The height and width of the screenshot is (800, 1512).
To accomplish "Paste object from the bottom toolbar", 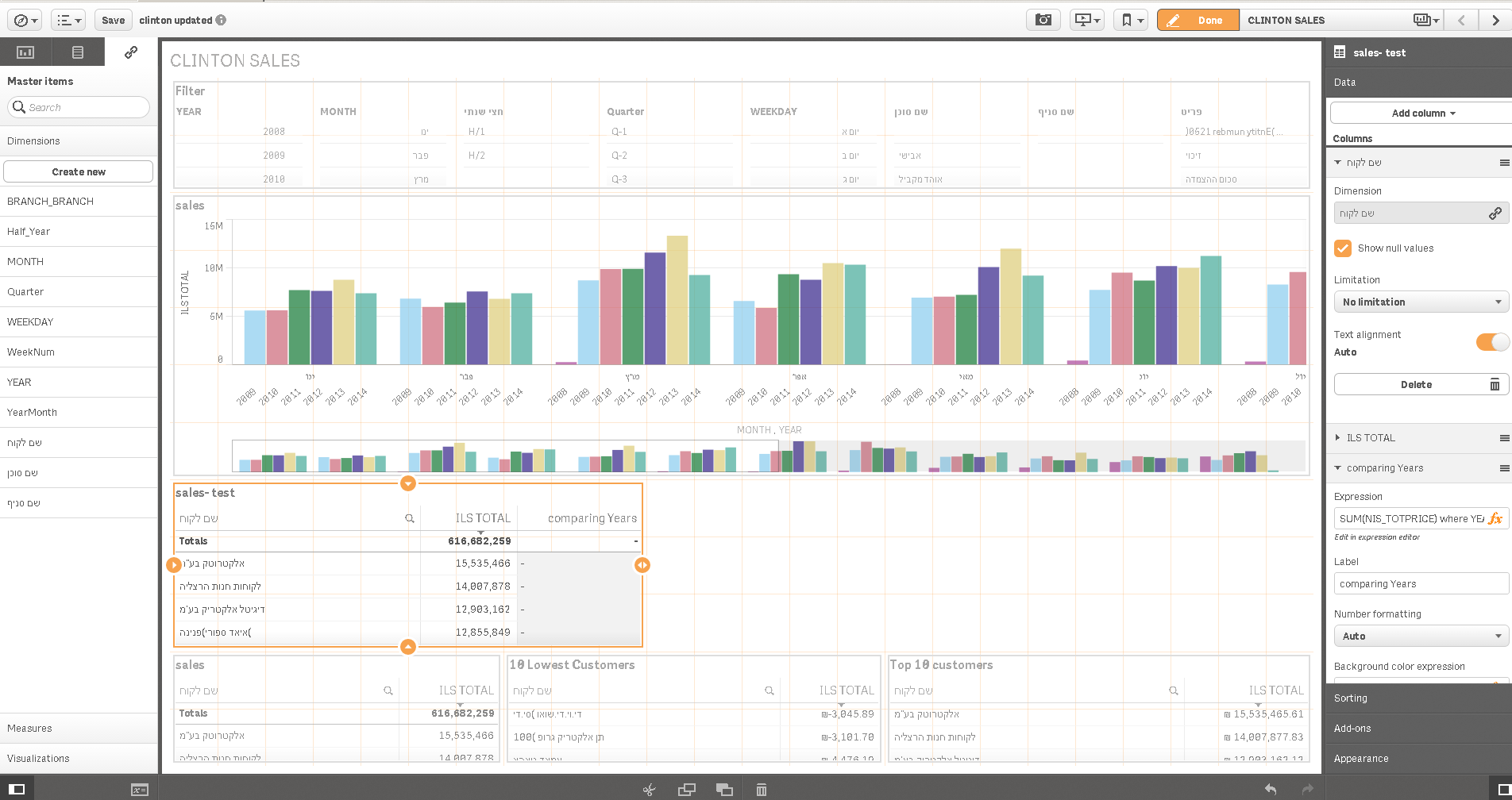I will pyautogui.click(x=723, y=789).
